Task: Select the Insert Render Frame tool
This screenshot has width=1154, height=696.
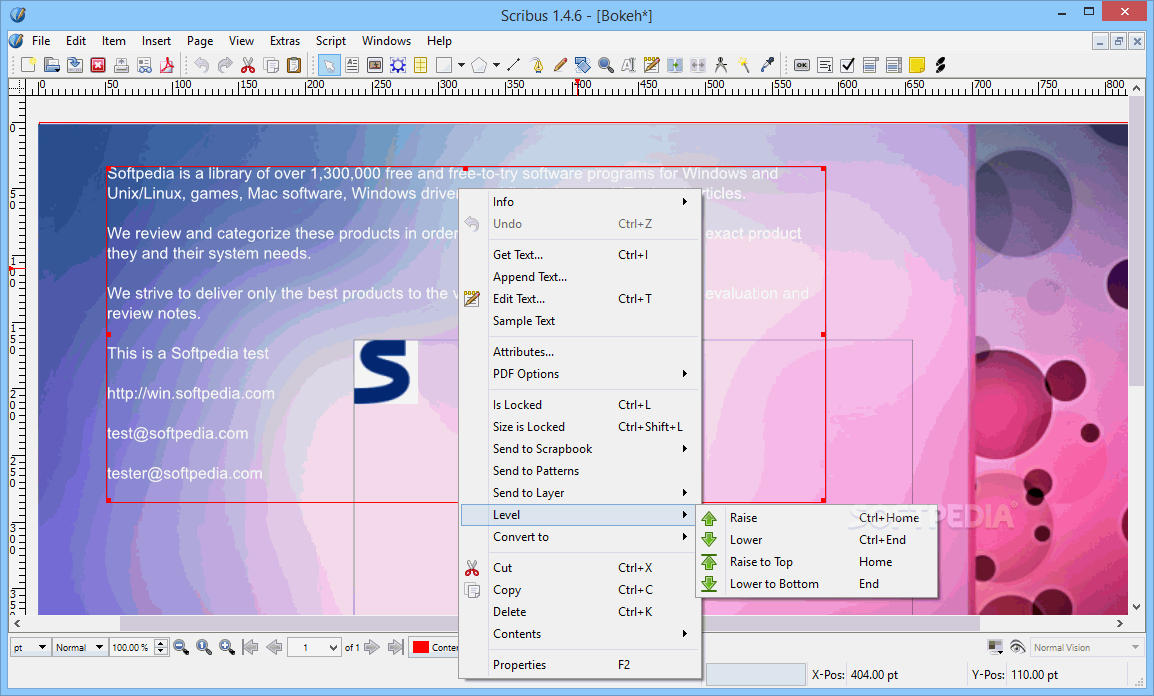Action: 397,65
